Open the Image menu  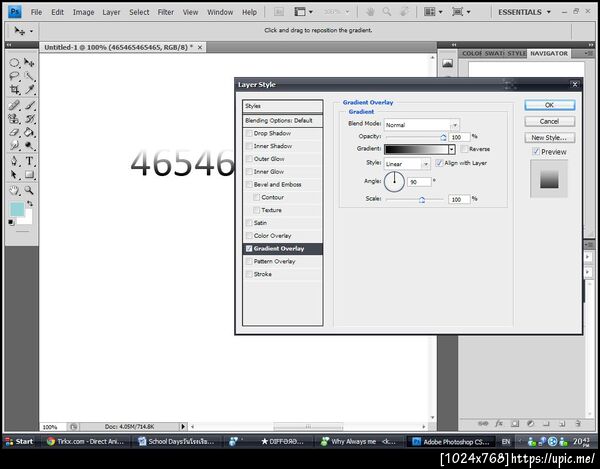[83, 12]
